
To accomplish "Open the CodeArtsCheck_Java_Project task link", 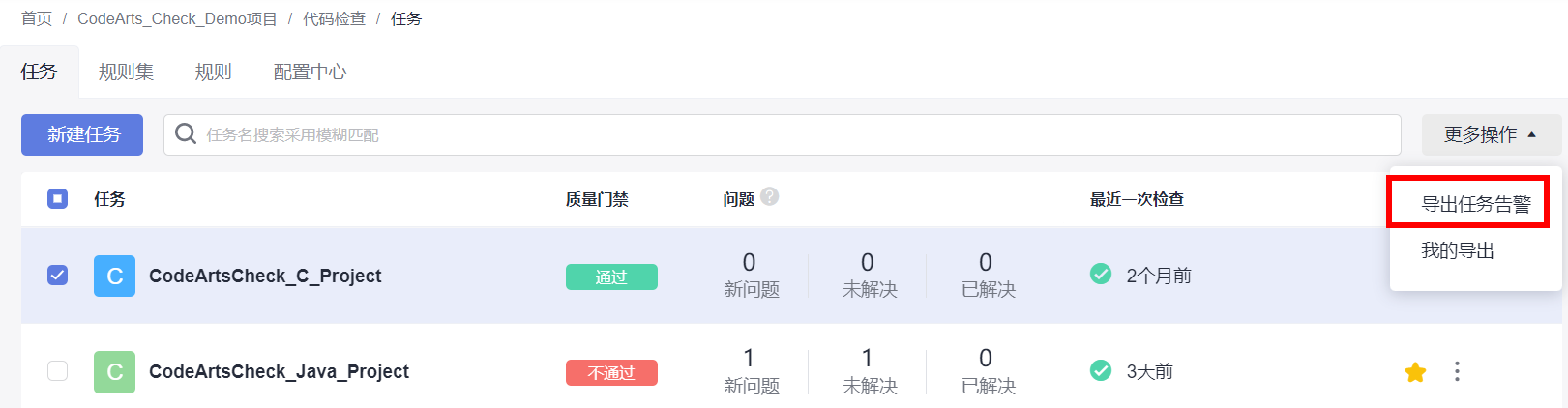I will tap(279, 372).
